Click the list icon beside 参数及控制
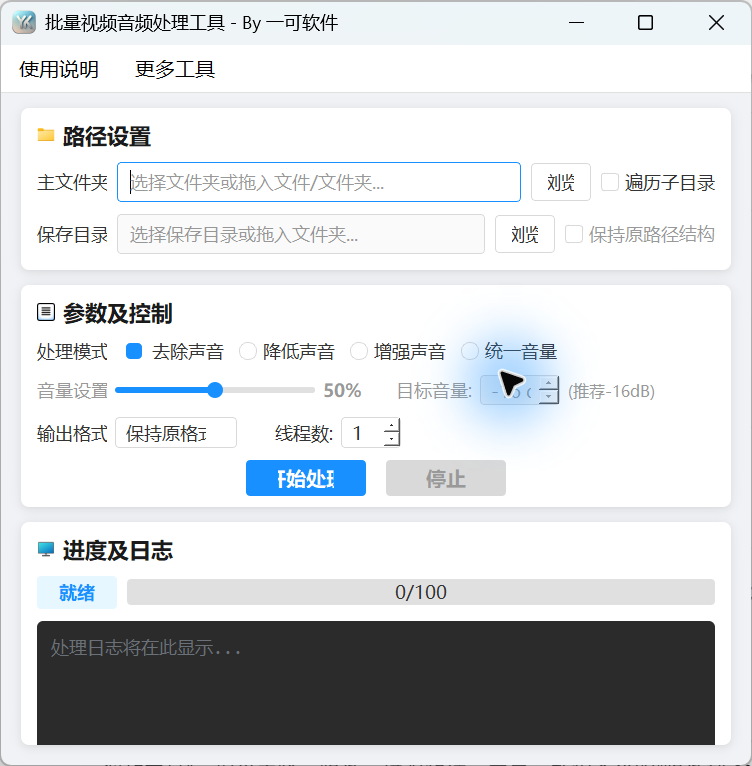The height and width of the screenshot is (766, 752). click(46, 312)
